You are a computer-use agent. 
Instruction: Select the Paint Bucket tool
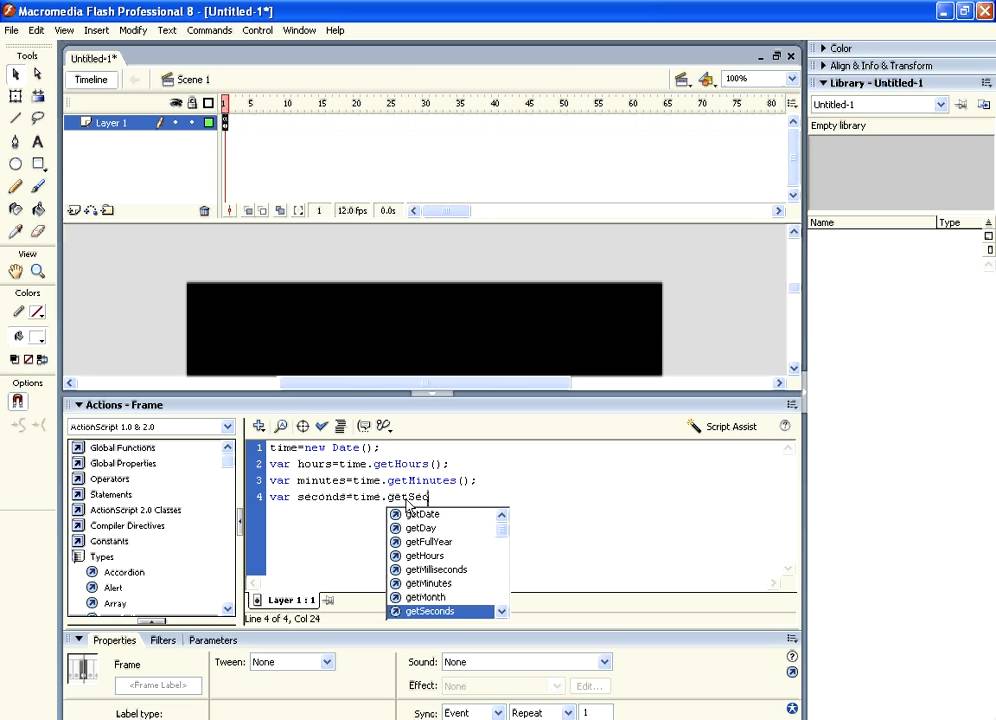click(x=38, y=209)
